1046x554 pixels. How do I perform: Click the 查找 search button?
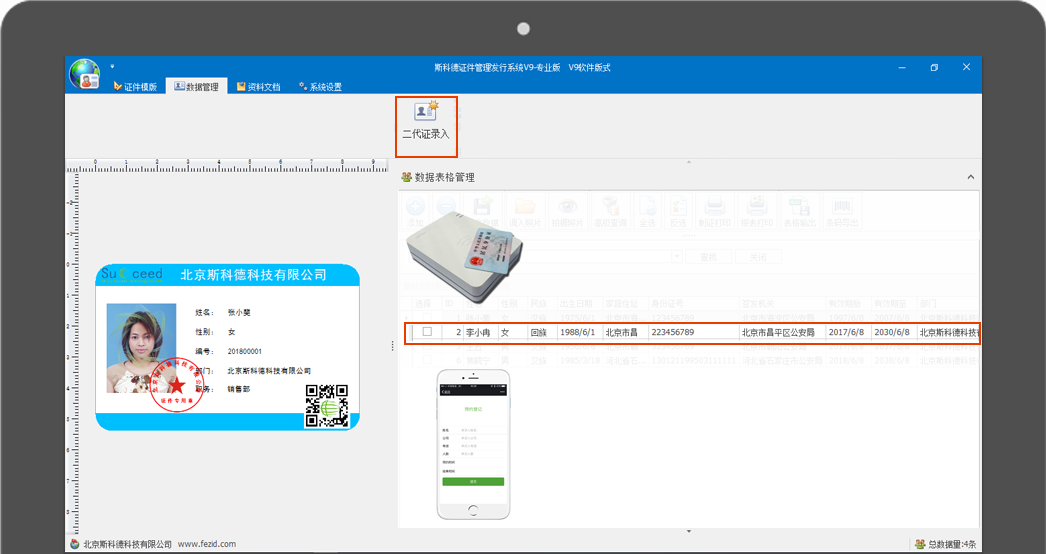tap(708, 257)
